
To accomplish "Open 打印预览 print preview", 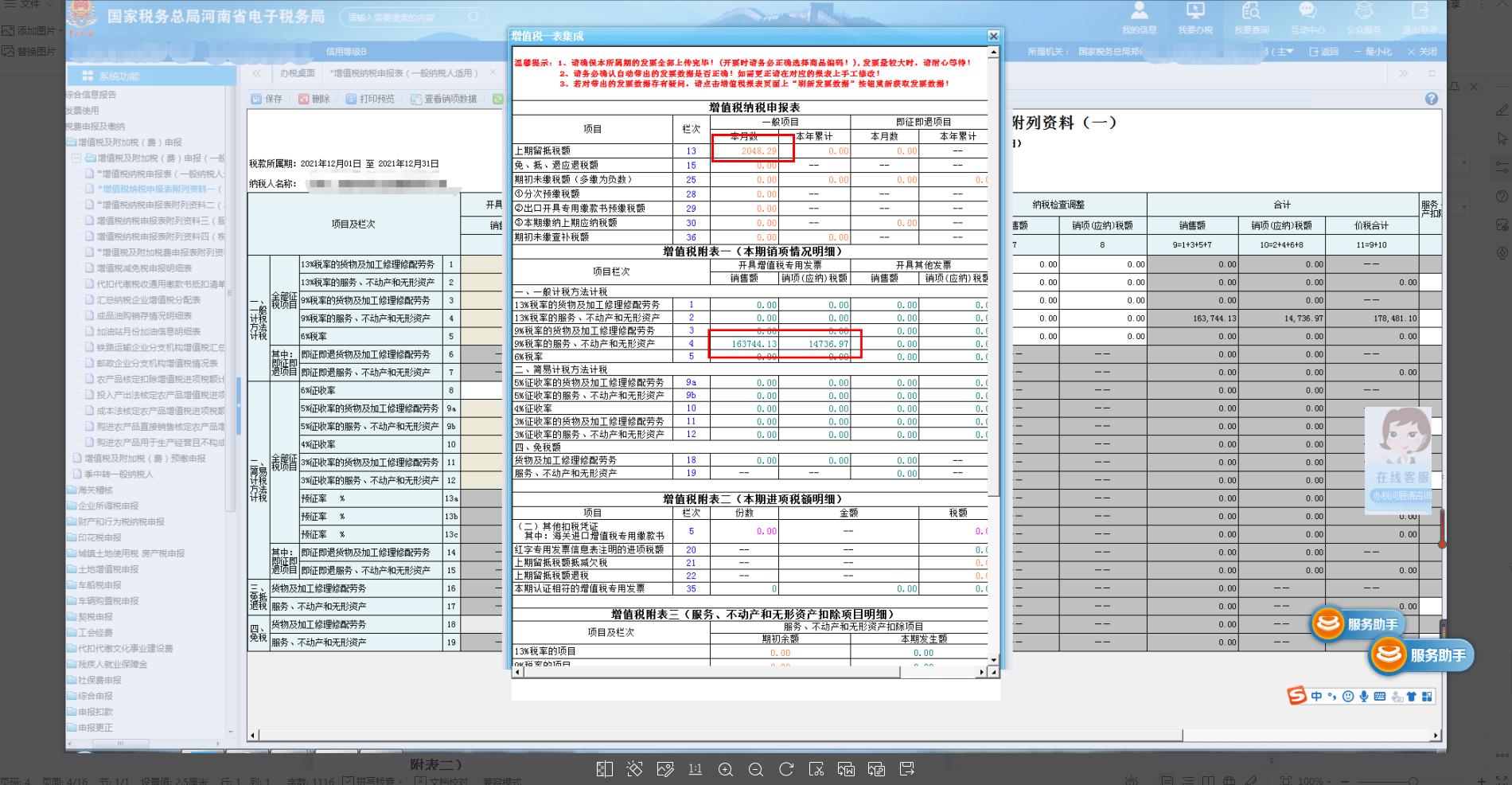I will (370, 100).
